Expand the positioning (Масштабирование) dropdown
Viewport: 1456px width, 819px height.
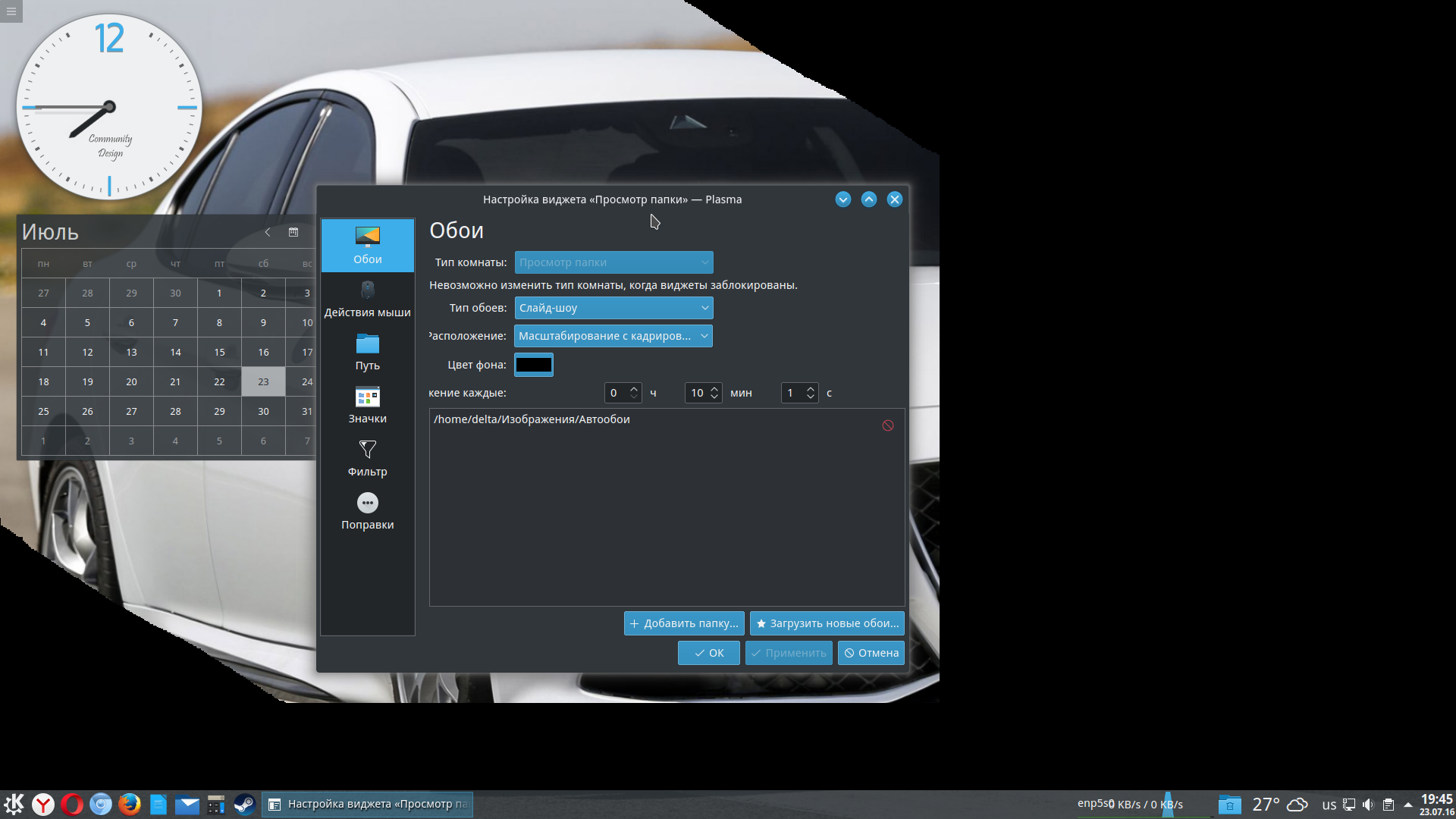tap(613, 336)
